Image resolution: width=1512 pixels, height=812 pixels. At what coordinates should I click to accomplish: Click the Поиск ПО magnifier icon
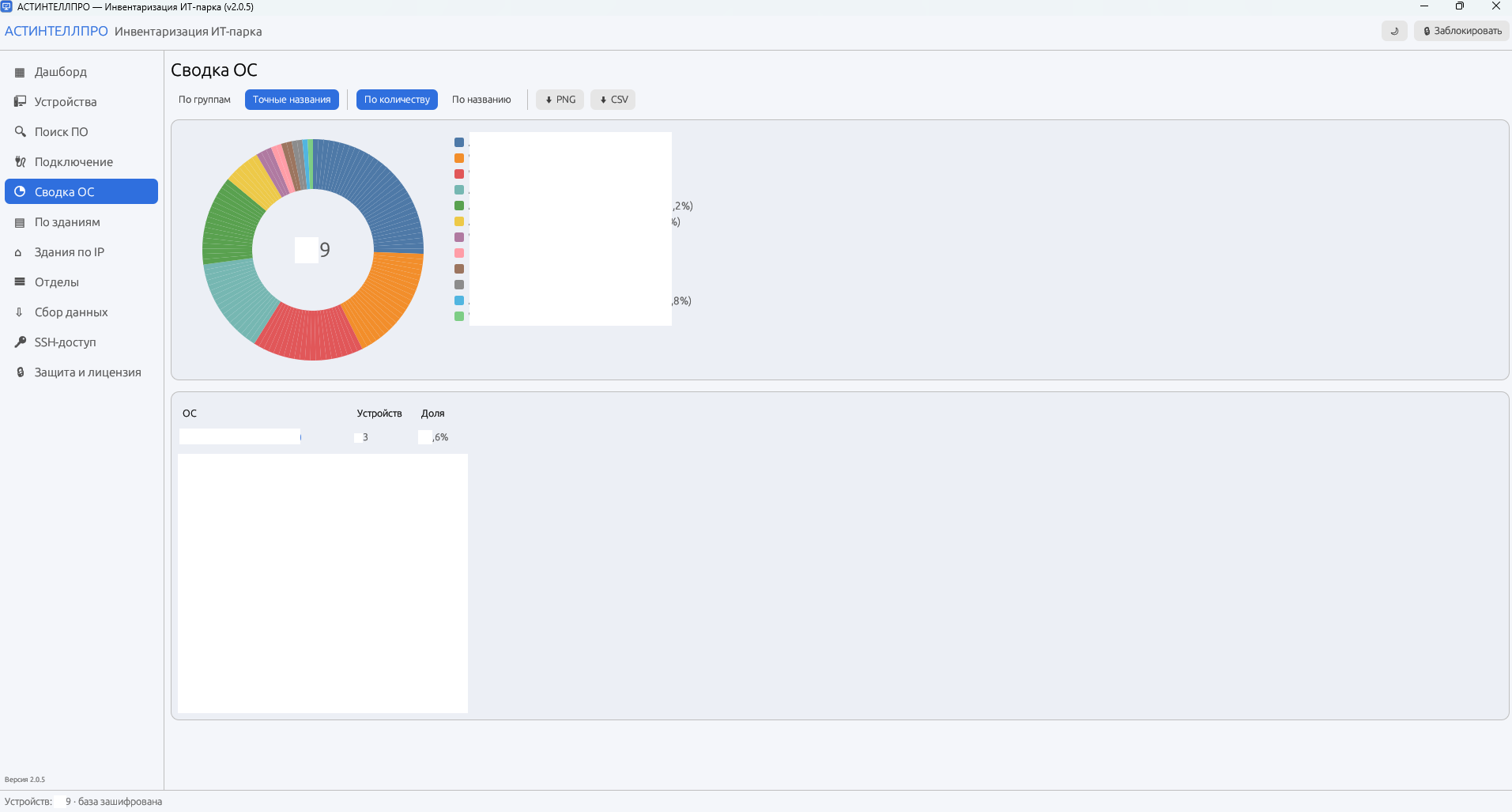[x=20, y=132]
